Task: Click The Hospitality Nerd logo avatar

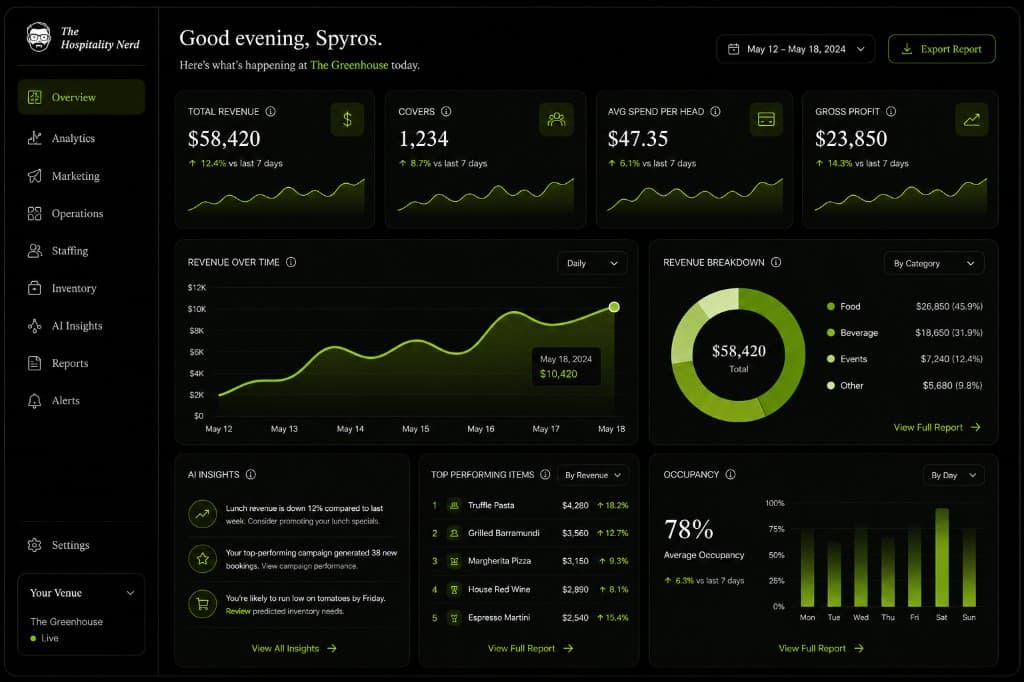Action: pyautogui.click(x=39, y=37)
